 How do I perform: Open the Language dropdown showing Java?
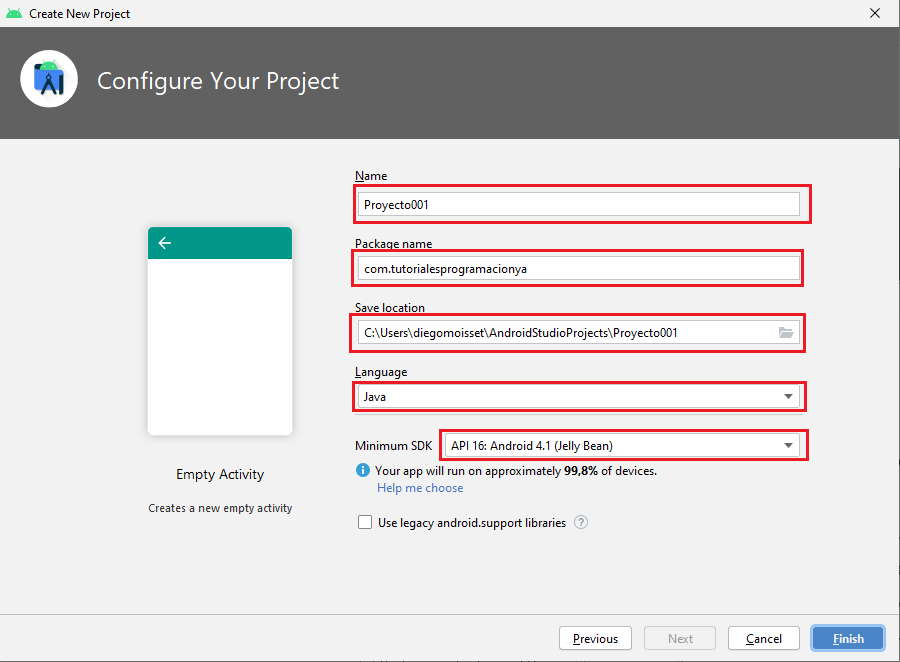pos(579,396)
